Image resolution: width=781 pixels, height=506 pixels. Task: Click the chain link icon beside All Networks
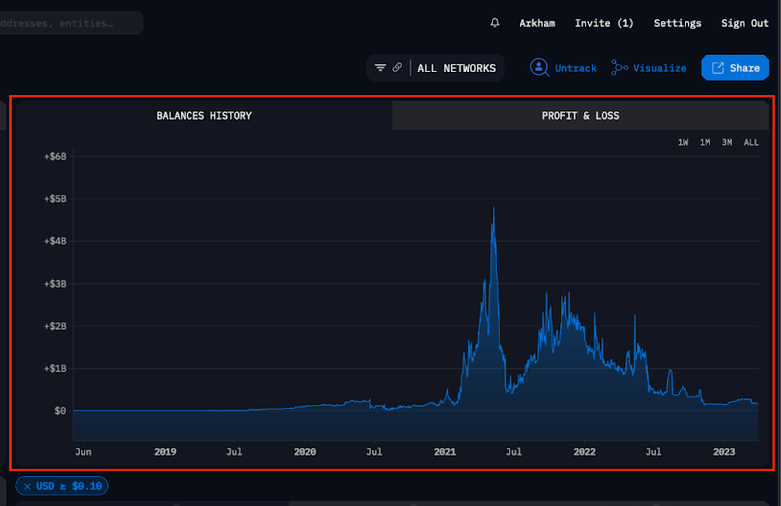click(397, 68)
